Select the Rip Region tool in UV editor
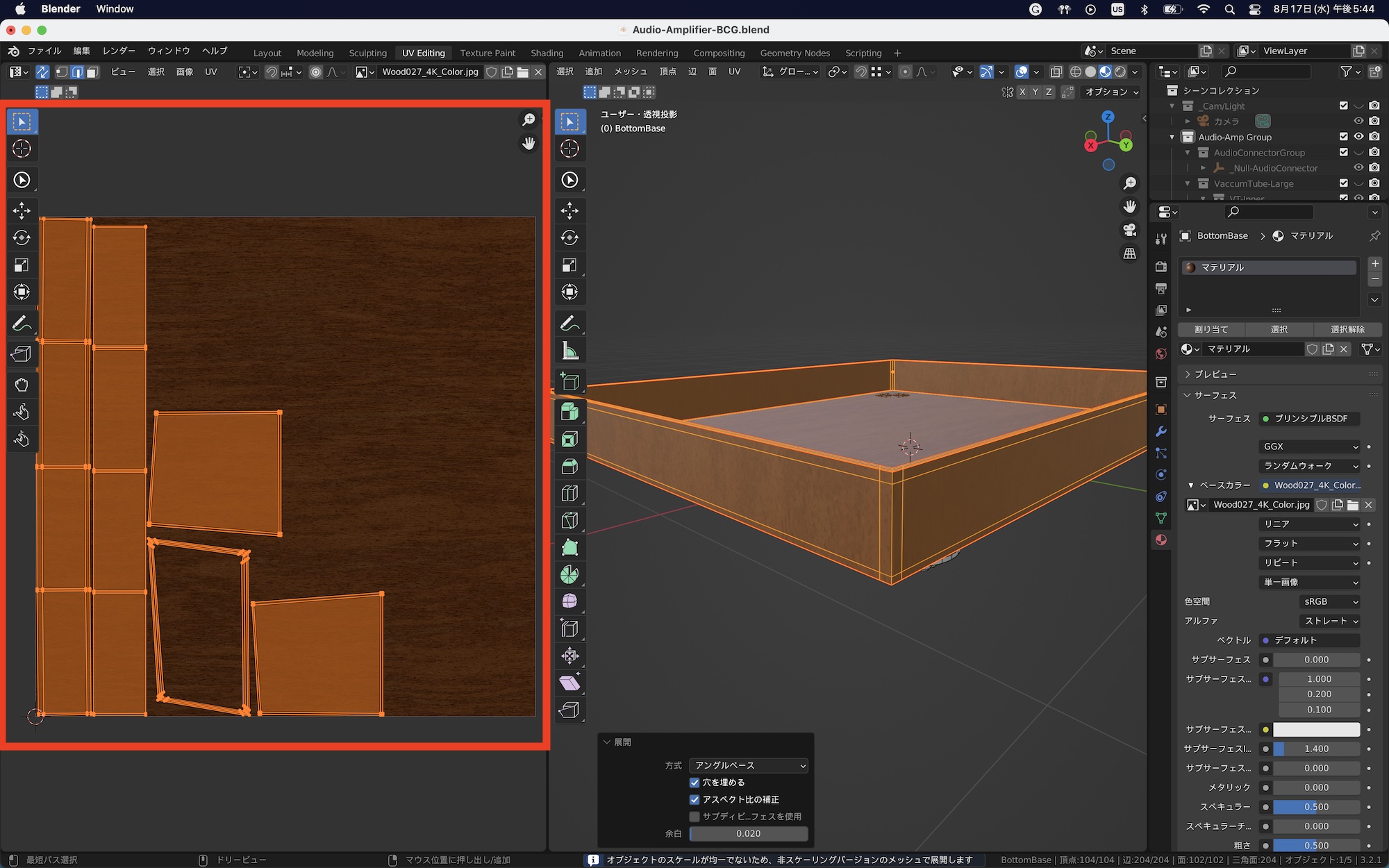Image resolution: width=1389 pixels, height=868 pixels. (x=22, y=354)
